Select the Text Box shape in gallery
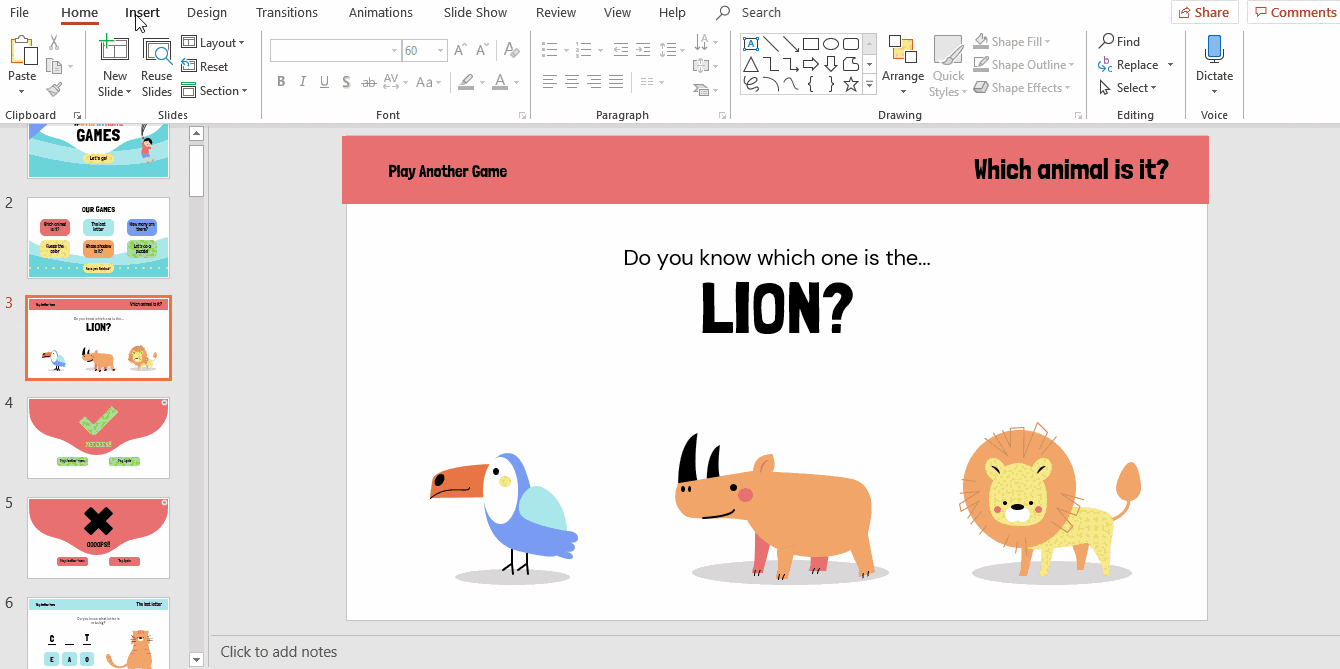Viewport: 1340px width, 669px height. [x=750, y=43]
